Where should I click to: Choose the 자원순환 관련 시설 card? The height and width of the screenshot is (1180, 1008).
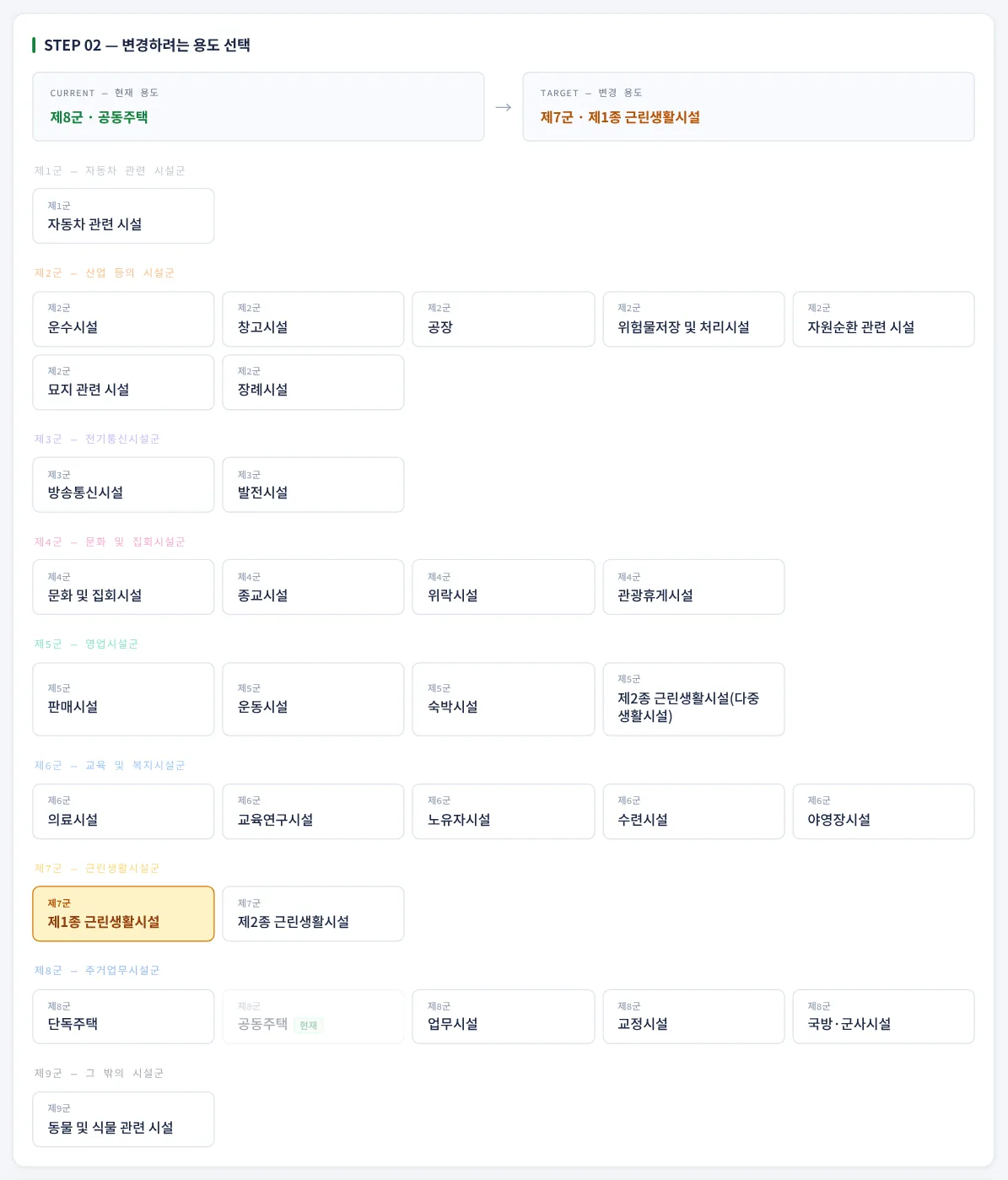point(883,319)
